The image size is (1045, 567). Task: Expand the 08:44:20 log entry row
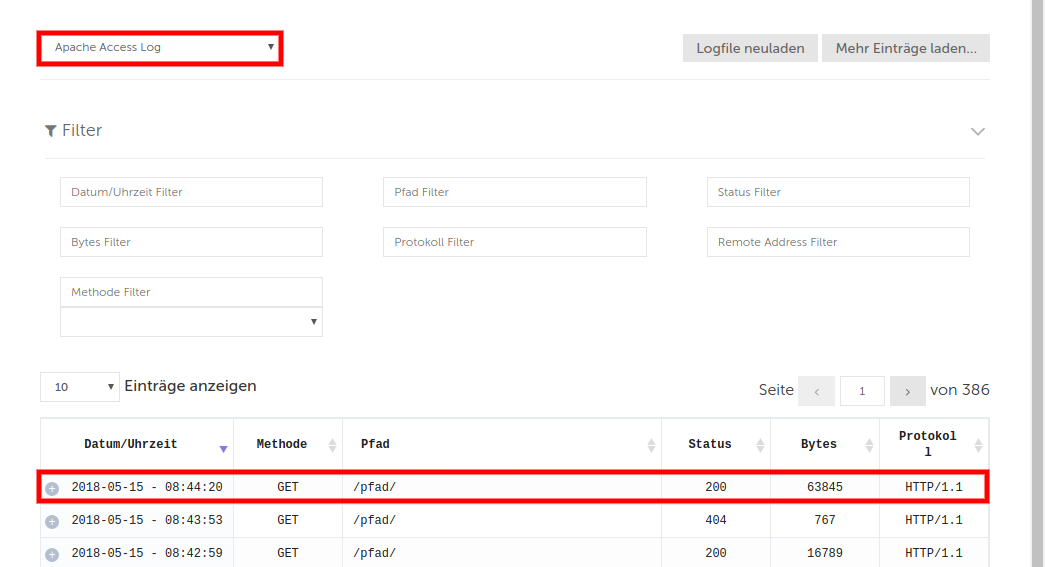[x=52, y=488]
